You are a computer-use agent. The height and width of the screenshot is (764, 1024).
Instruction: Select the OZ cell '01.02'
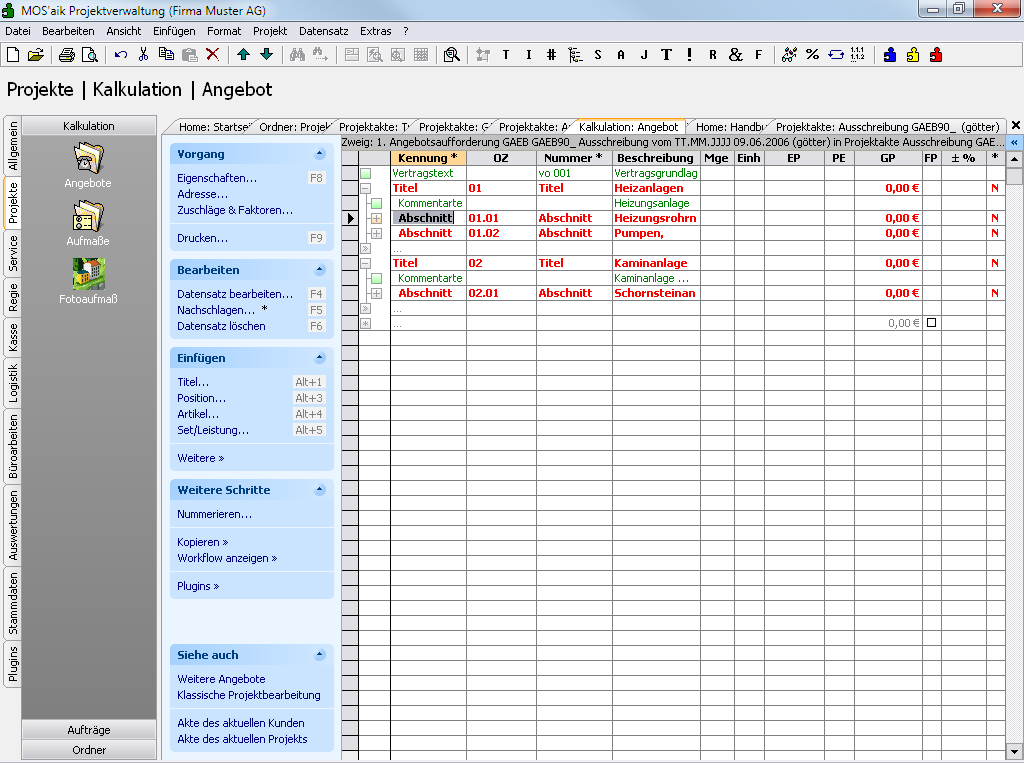[x=501, y=233]
